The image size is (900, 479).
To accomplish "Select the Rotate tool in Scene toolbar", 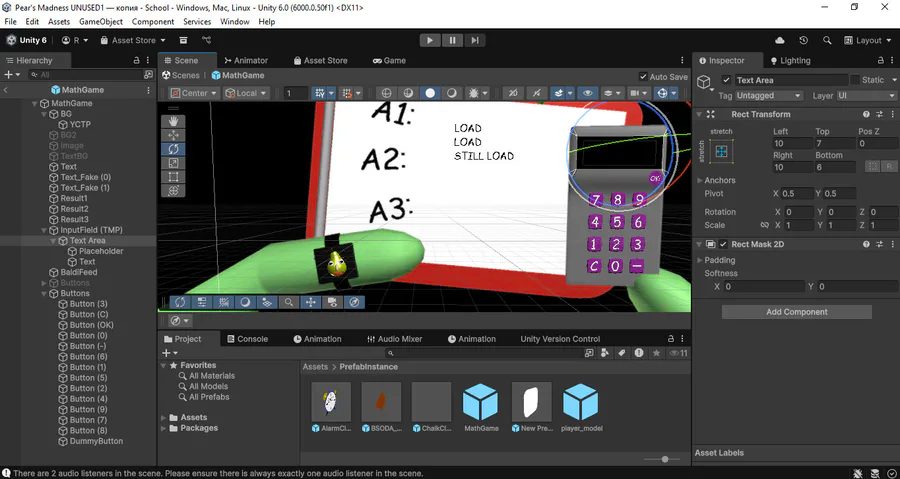I will point(173,149).
